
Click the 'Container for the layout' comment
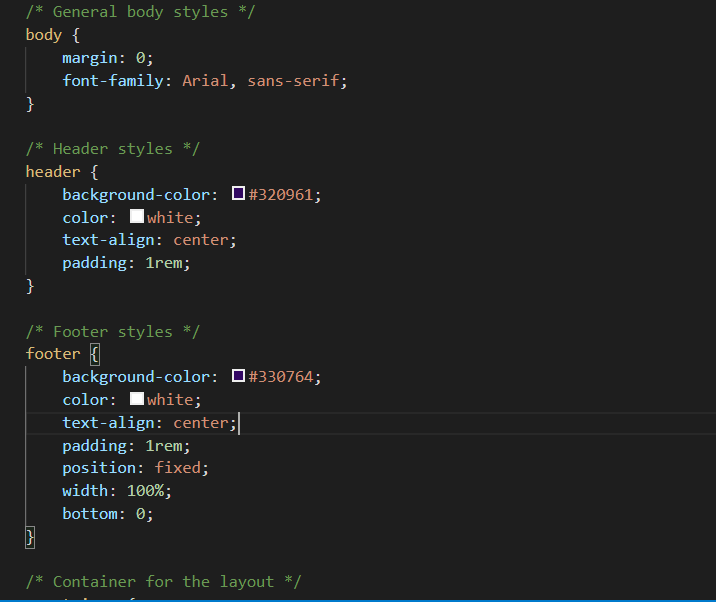[x=163, y=582]
